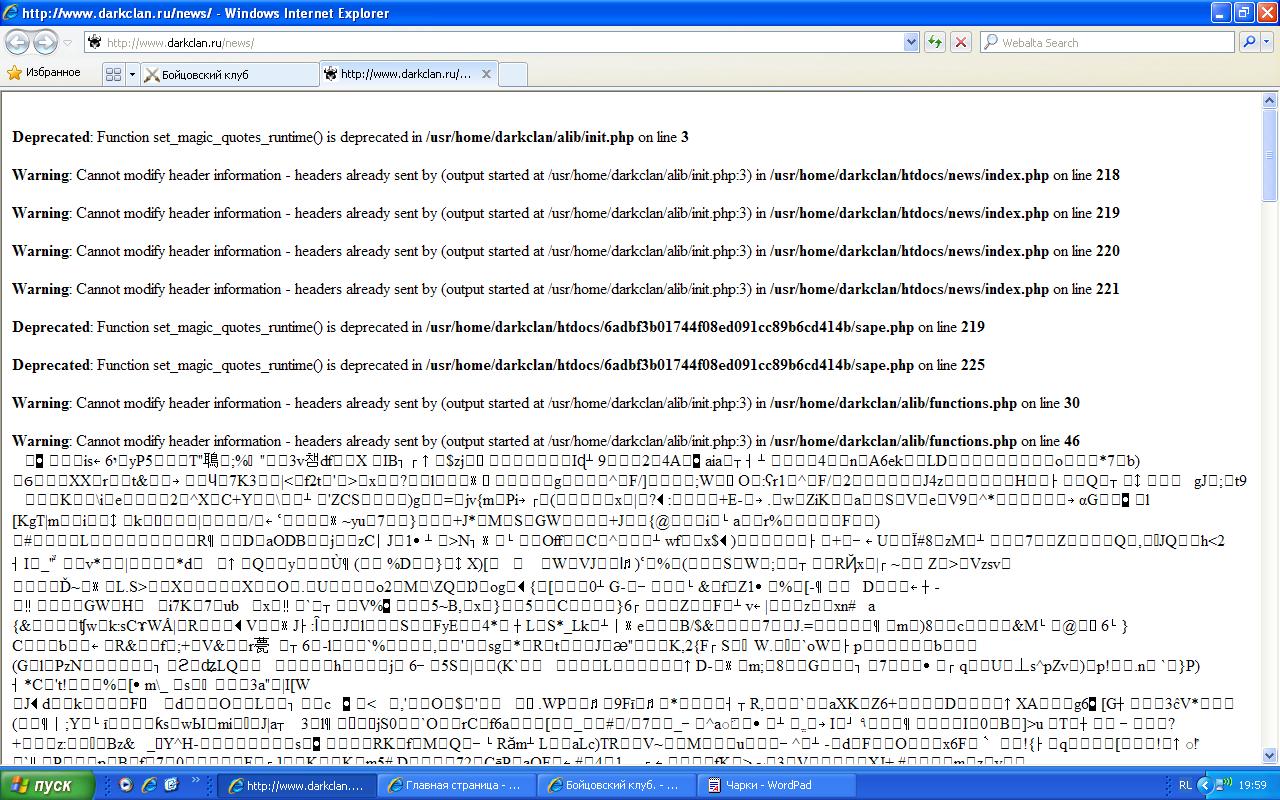The image size is (1280, 800).
Task: Click path /usr/home/darkclan/alib/init.php in first Deprecated line
Action: point(530,137)
